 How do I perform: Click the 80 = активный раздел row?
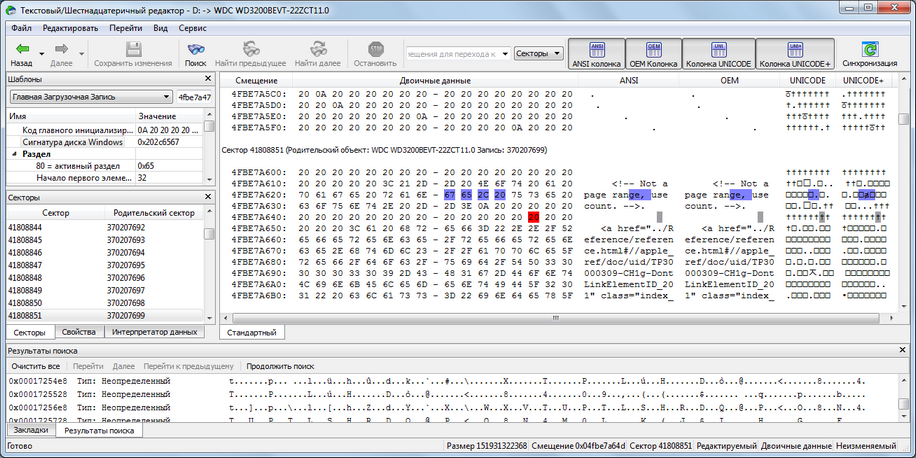[105, 166]
